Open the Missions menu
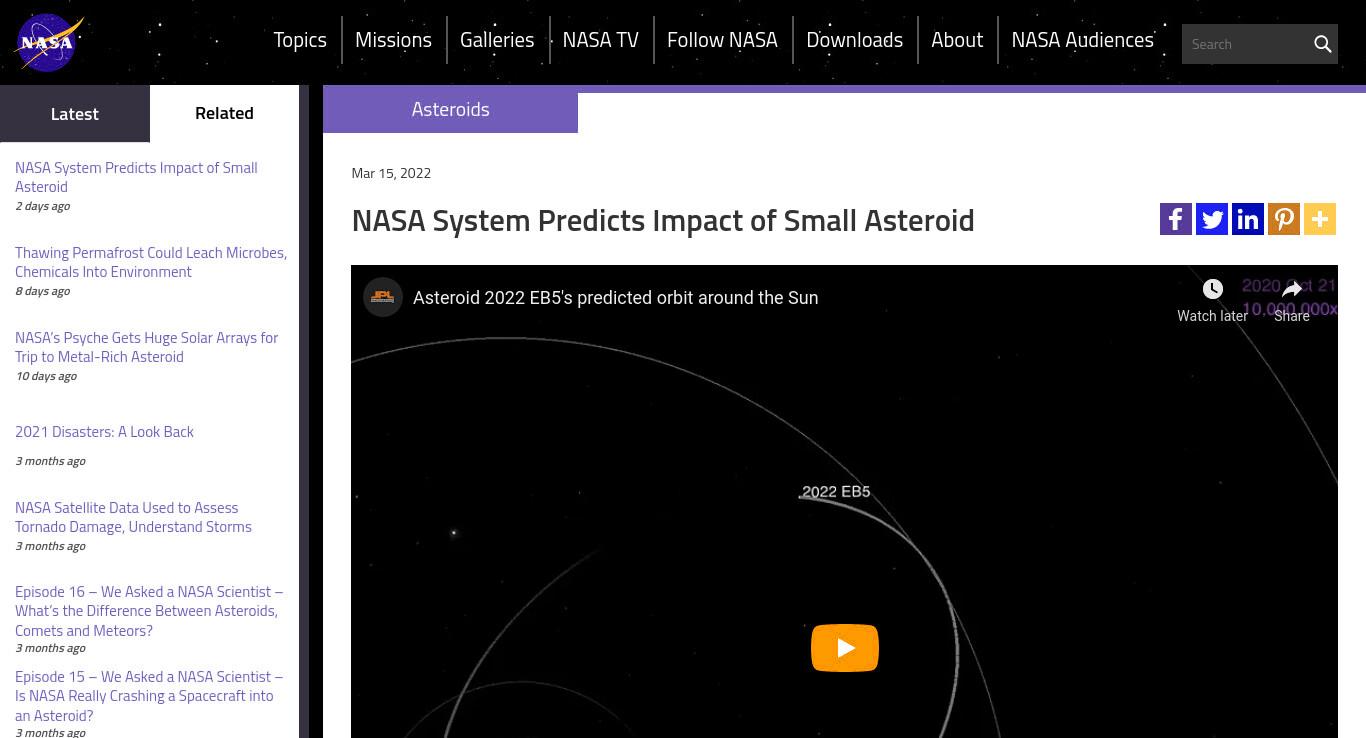Screen dimensions: 1366x738 coord(393,40)
